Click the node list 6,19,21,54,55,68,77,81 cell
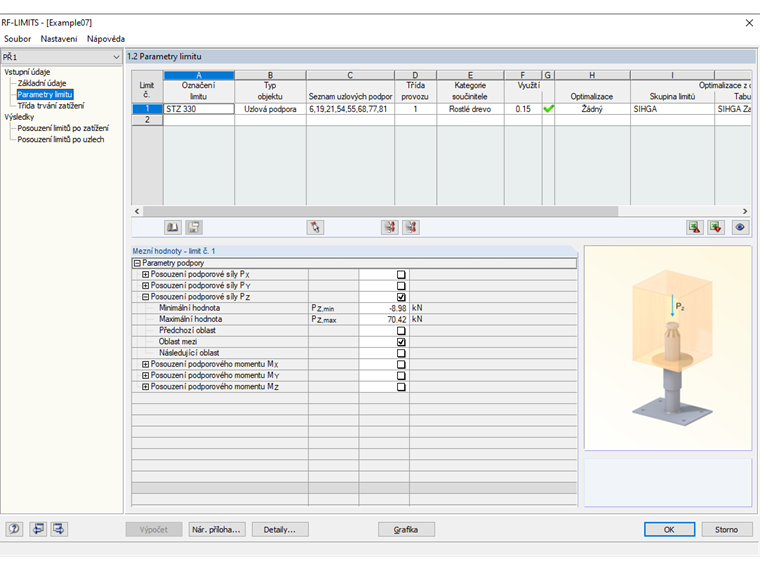This screenshot has height=570, width=760. 350,109
